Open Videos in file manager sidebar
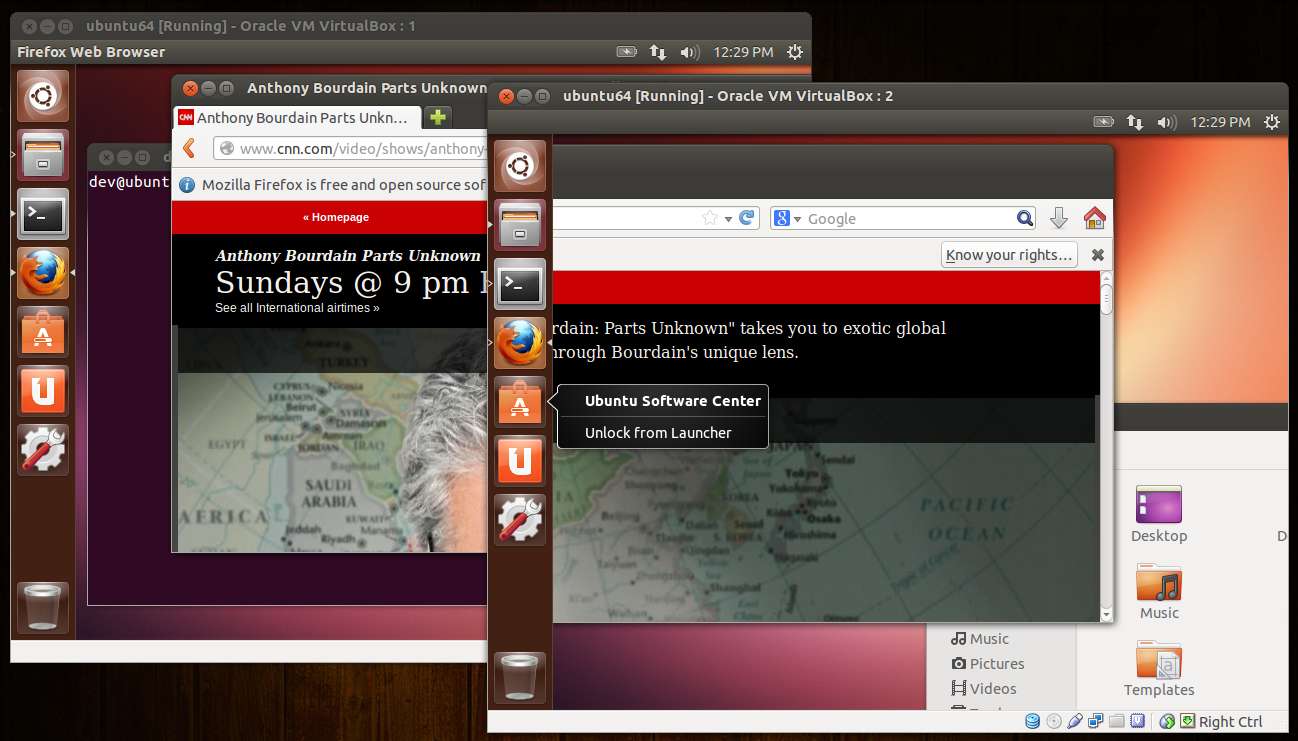1298x741 pixels. (x=983, y=688)
